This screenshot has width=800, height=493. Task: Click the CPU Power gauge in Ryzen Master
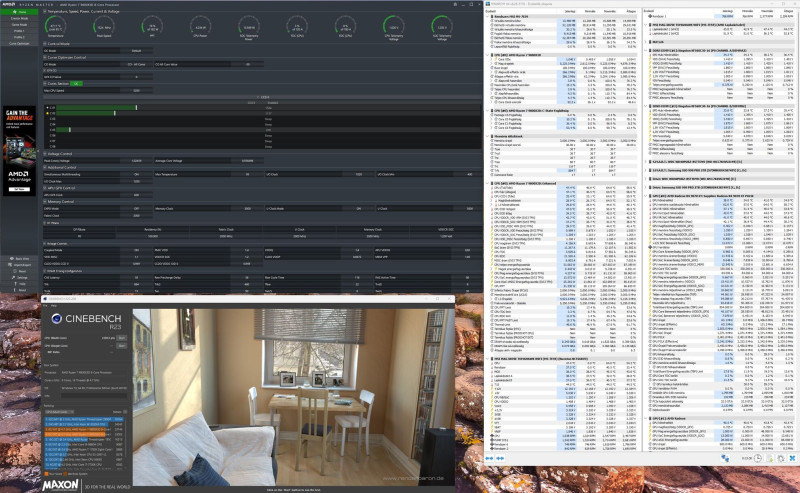201,27
